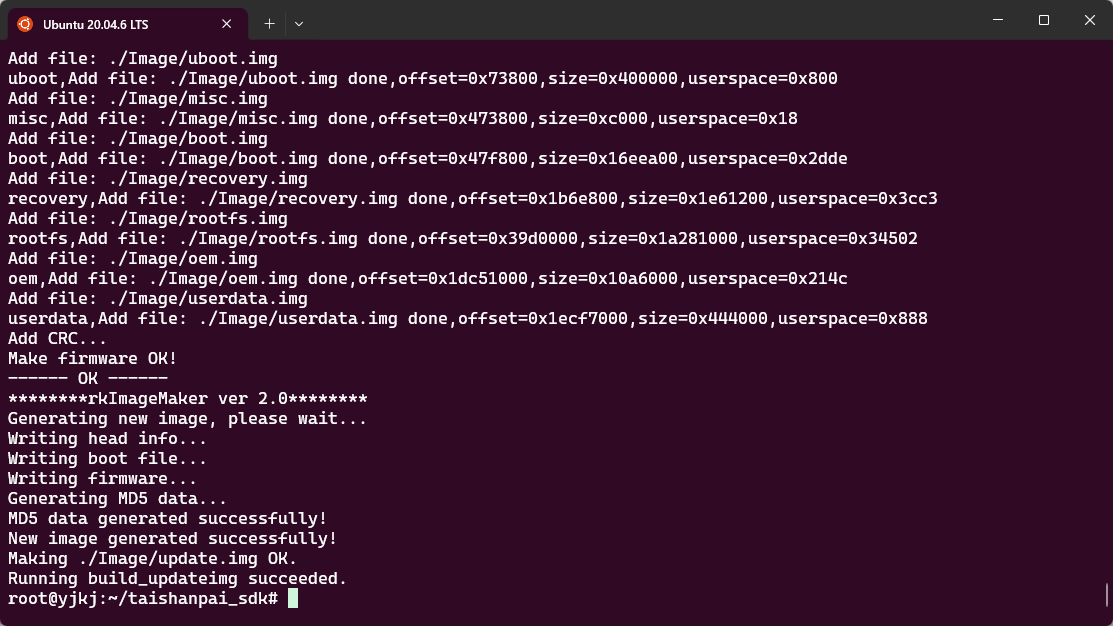This screenshot has width=1113, height=626.
Task: Click the Ubuntu logo icon on the terminal tab
Action: [x=24, y=23]
